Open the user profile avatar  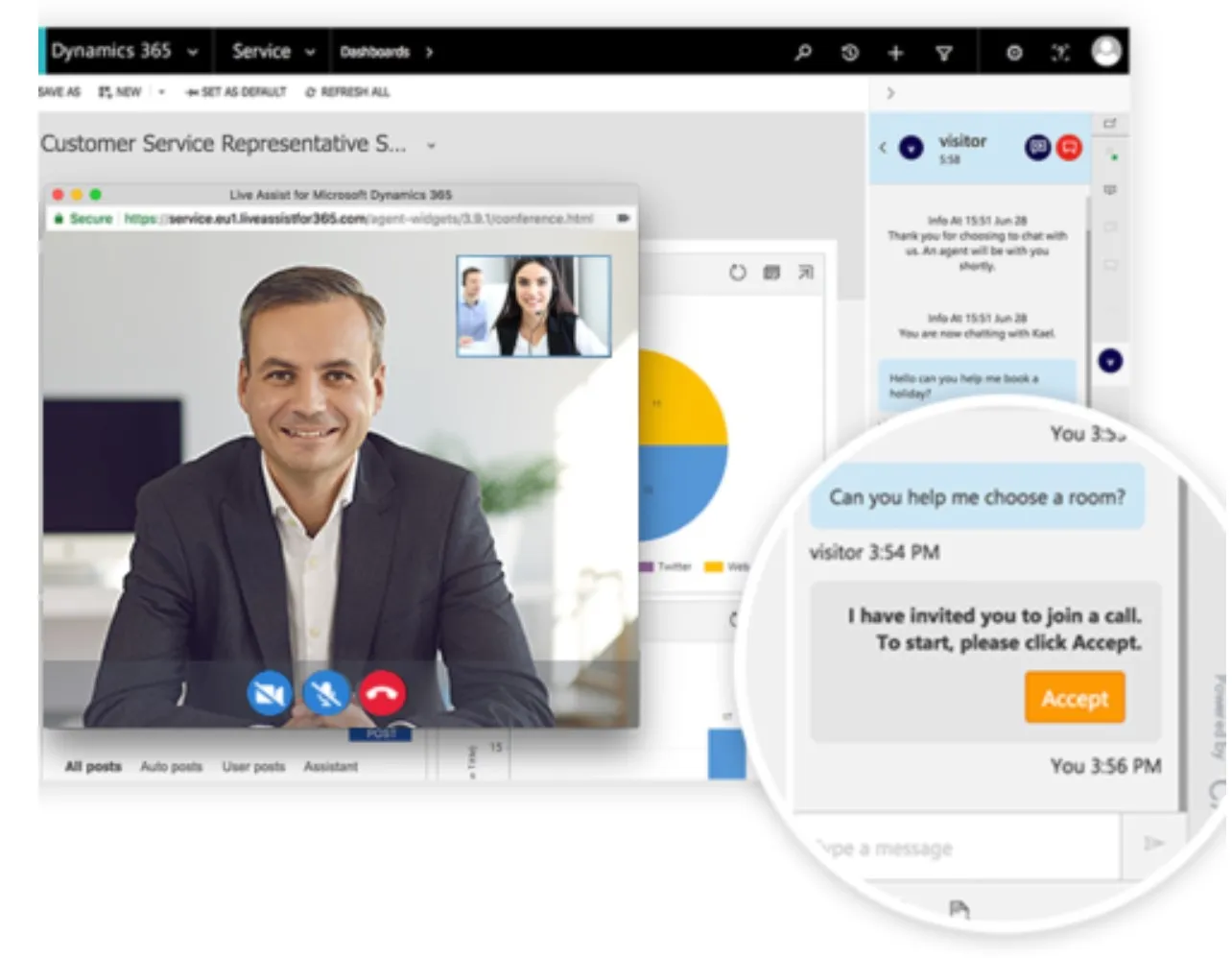[x=1106, y=51]
